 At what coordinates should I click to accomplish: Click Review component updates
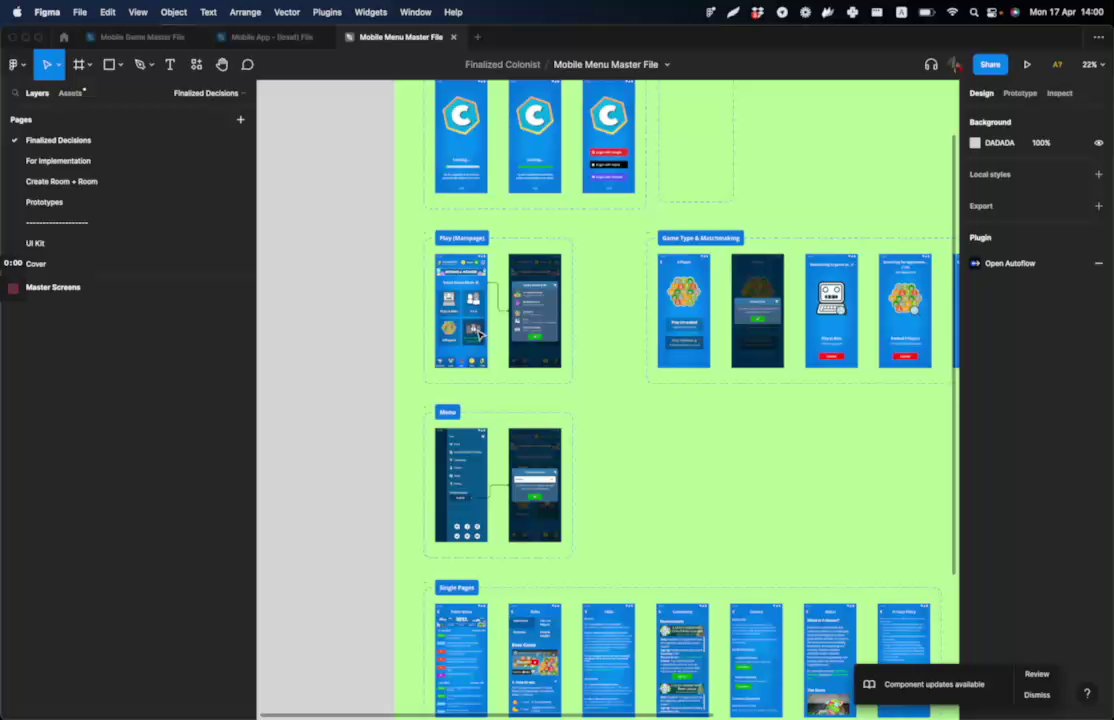[x=1037, y=674]
